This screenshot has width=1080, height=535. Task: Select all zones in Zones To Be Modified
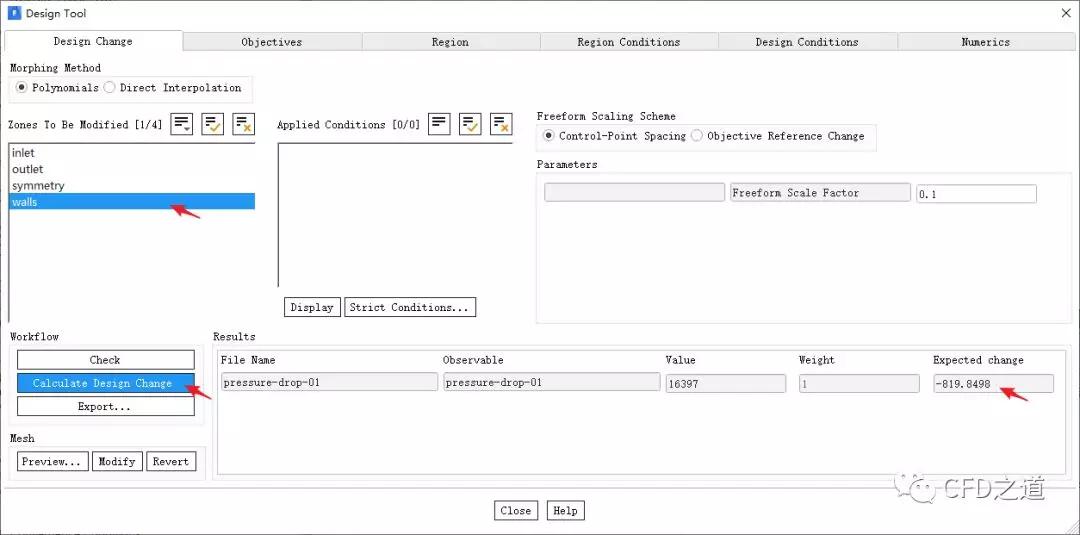[x=213, y=125]
